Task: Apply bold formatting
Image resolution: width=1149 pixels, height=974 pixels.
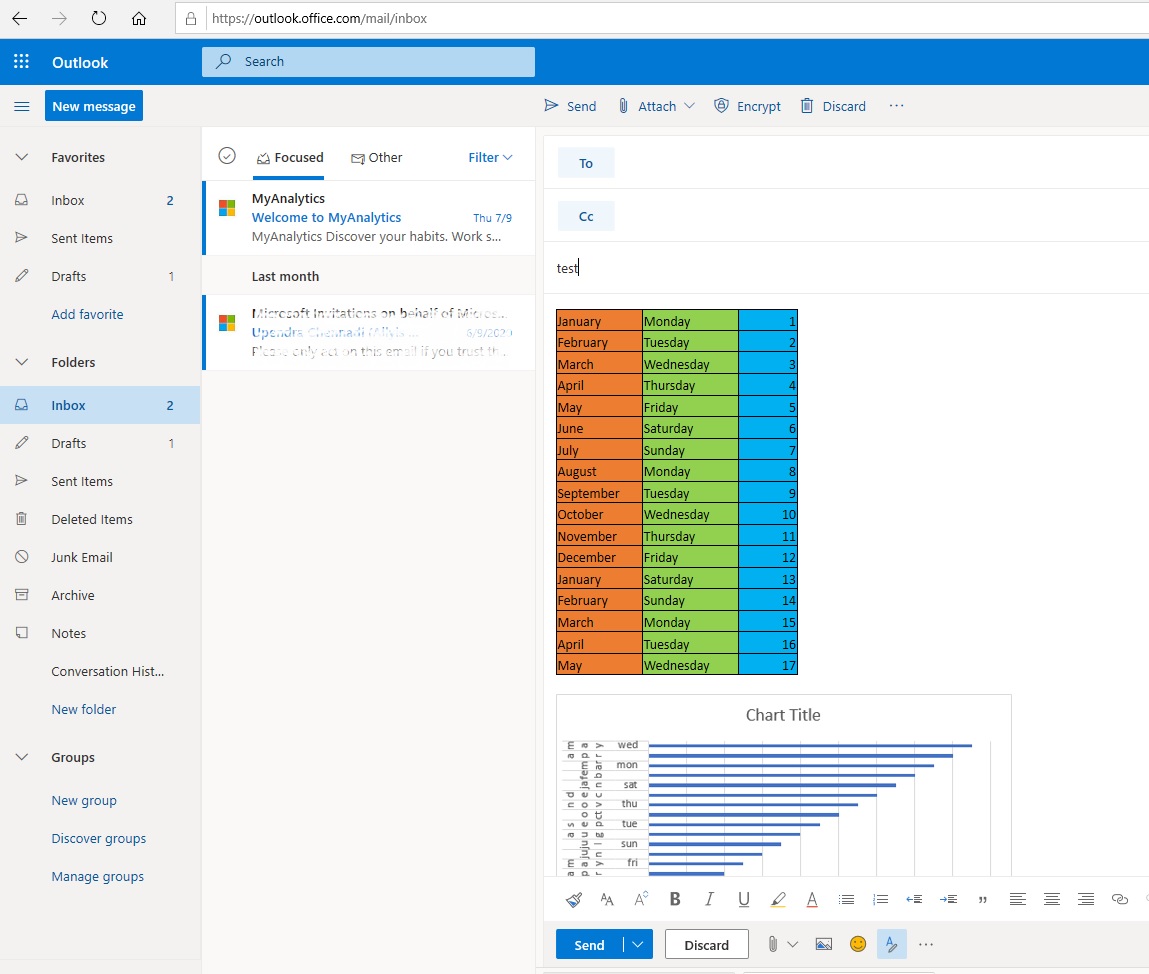Action: pyautogui.click(x=675, y=899)
